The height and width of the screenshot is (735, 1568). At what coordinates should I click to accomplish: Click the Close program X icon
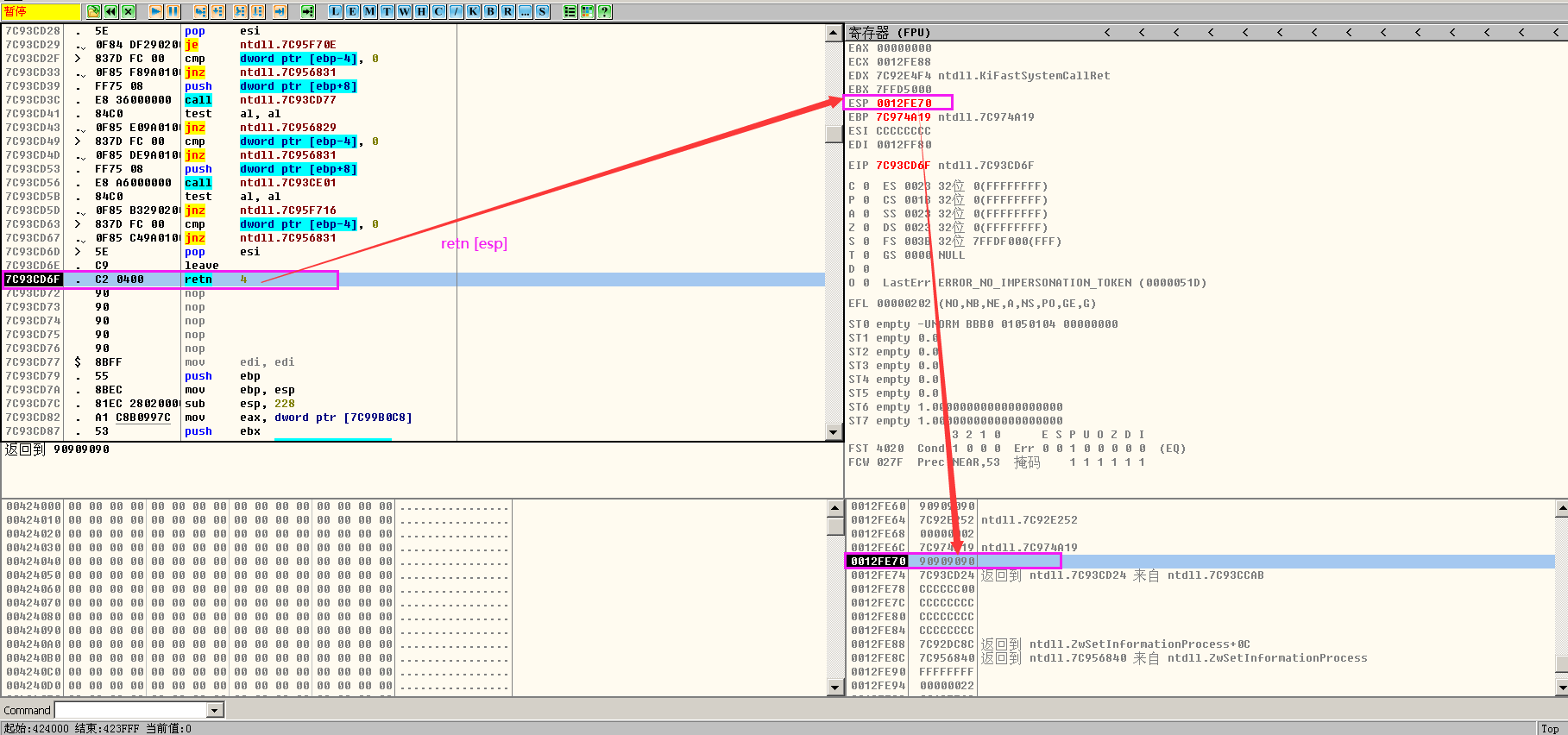(x=128, y=11)
